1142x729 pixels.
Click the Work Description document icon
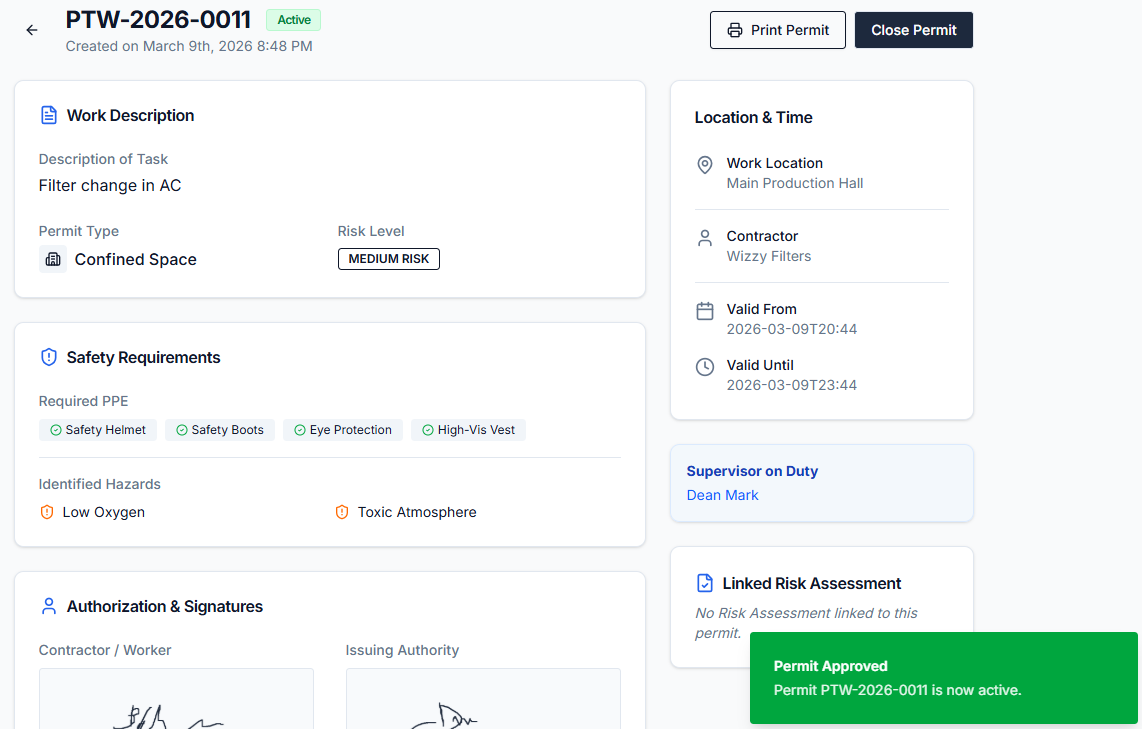(49, 115)
